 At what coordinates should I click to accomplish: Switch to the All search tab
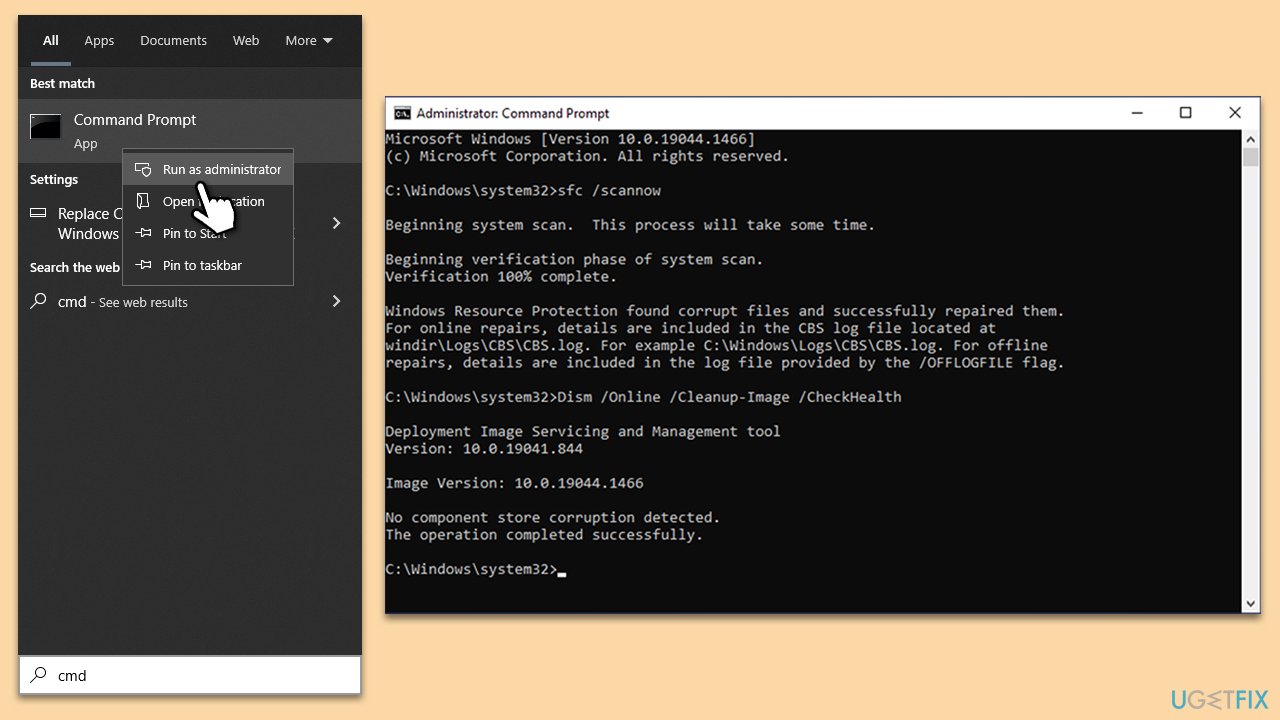click(51, 41)
